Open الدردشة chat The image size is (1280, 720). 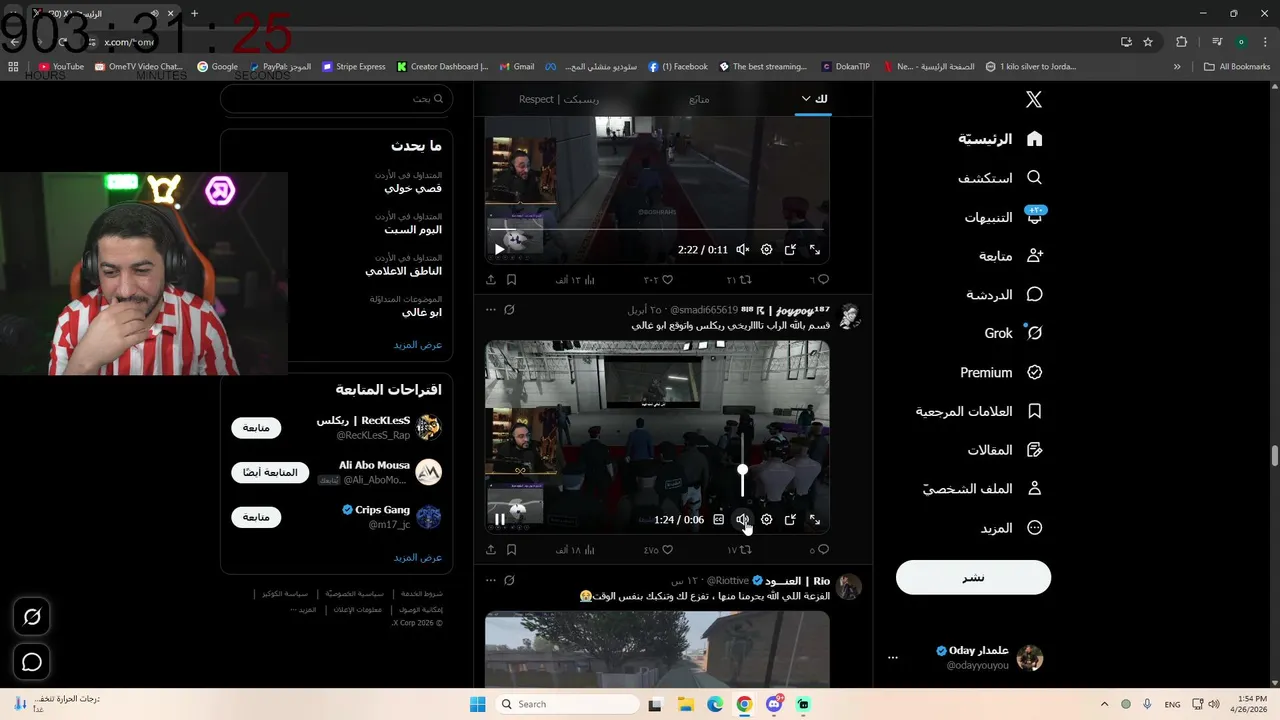click(x=1004, y=295)
